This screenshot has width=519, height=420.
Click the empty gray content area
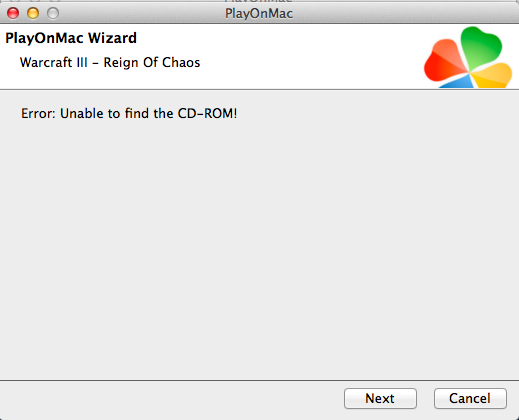point(259,250)
